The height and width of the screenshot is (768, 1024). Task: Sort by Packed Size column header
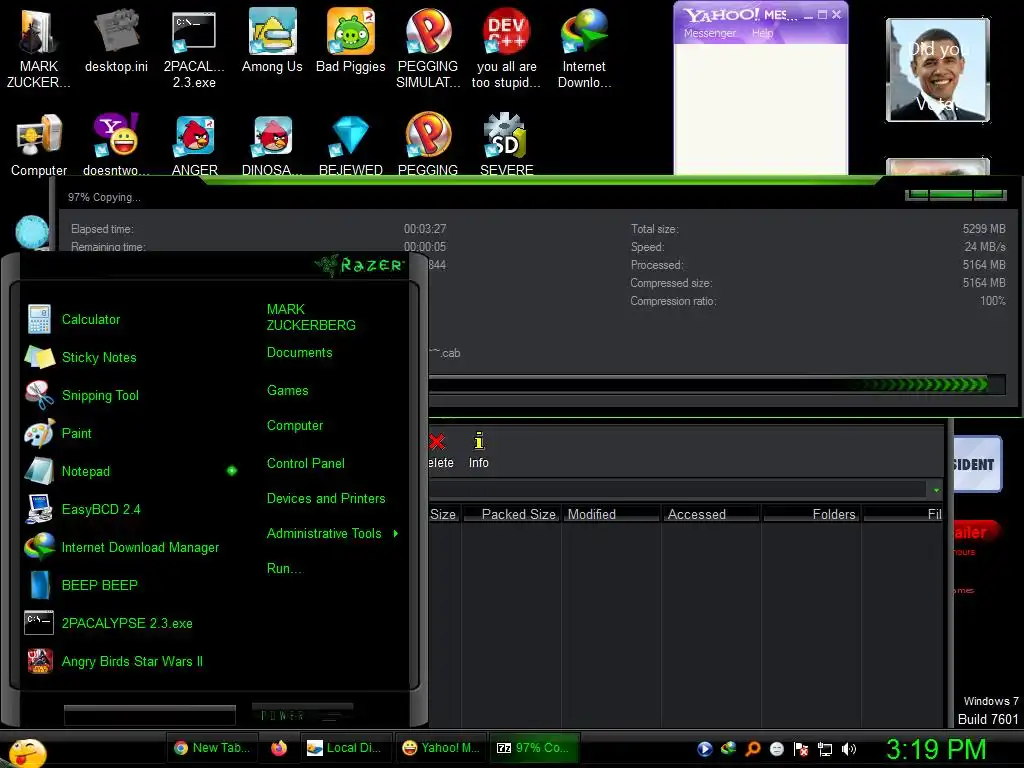coord(511,514)
